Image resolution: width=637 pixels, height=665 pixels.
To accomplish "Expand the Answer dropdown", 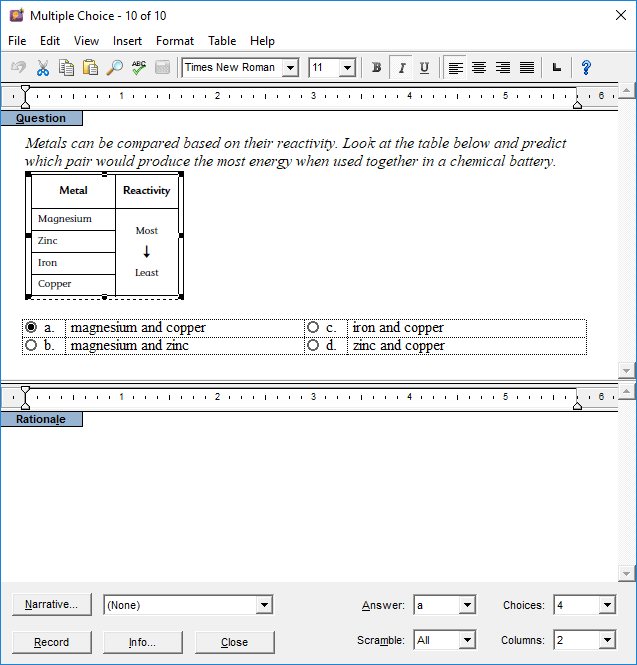I will [467, 605].
